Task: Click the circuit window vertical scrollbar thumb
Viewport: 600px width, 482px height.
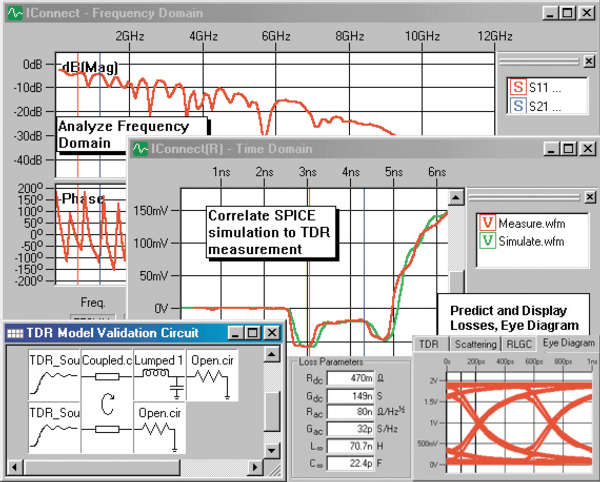Action: click(x=272, y=412)
